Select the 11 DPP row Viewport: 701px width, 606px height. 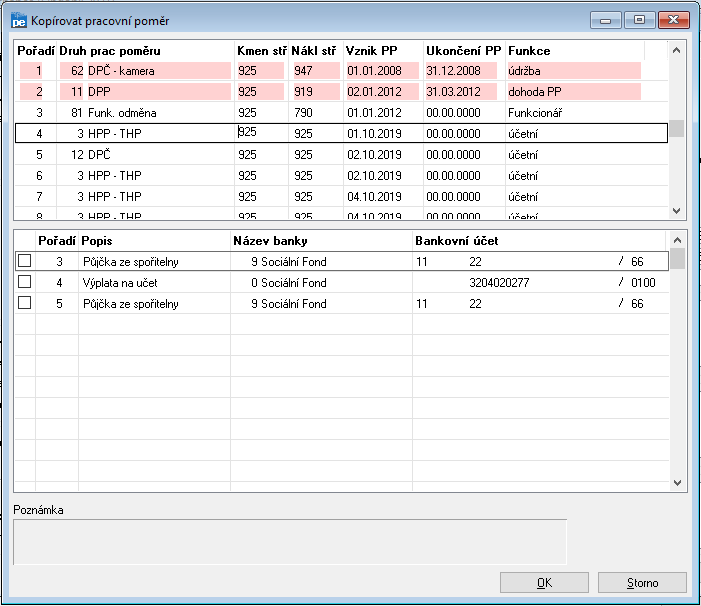[342, 92]
